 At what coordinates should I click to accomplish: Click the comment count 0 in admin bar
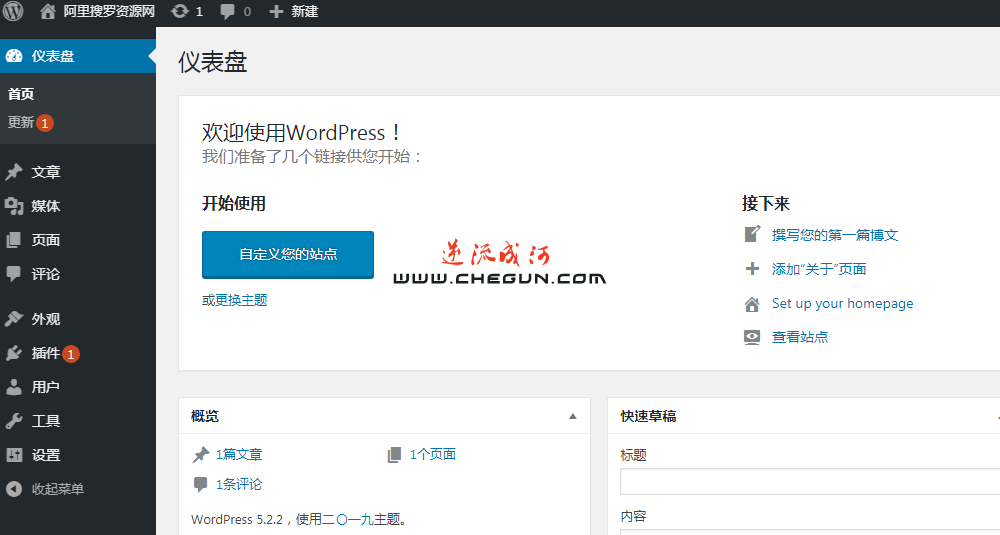tap(247, 11)
